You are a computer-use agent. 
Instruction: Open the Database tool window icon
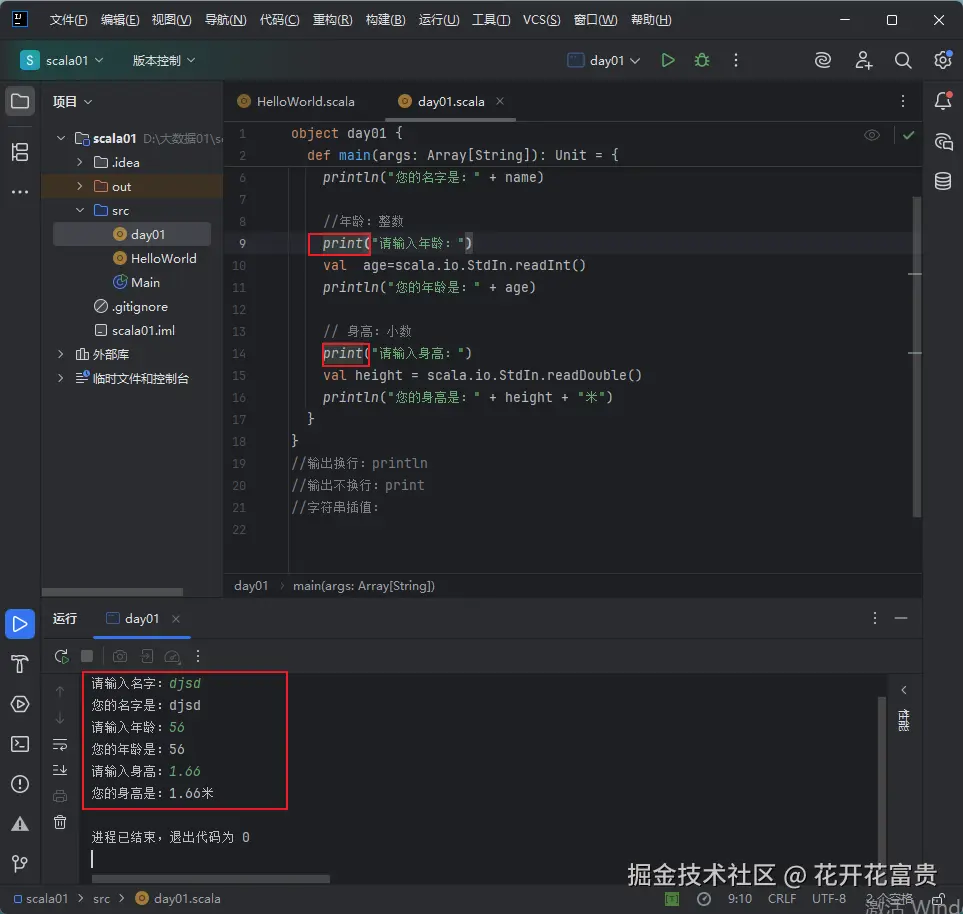coord(943,181)
